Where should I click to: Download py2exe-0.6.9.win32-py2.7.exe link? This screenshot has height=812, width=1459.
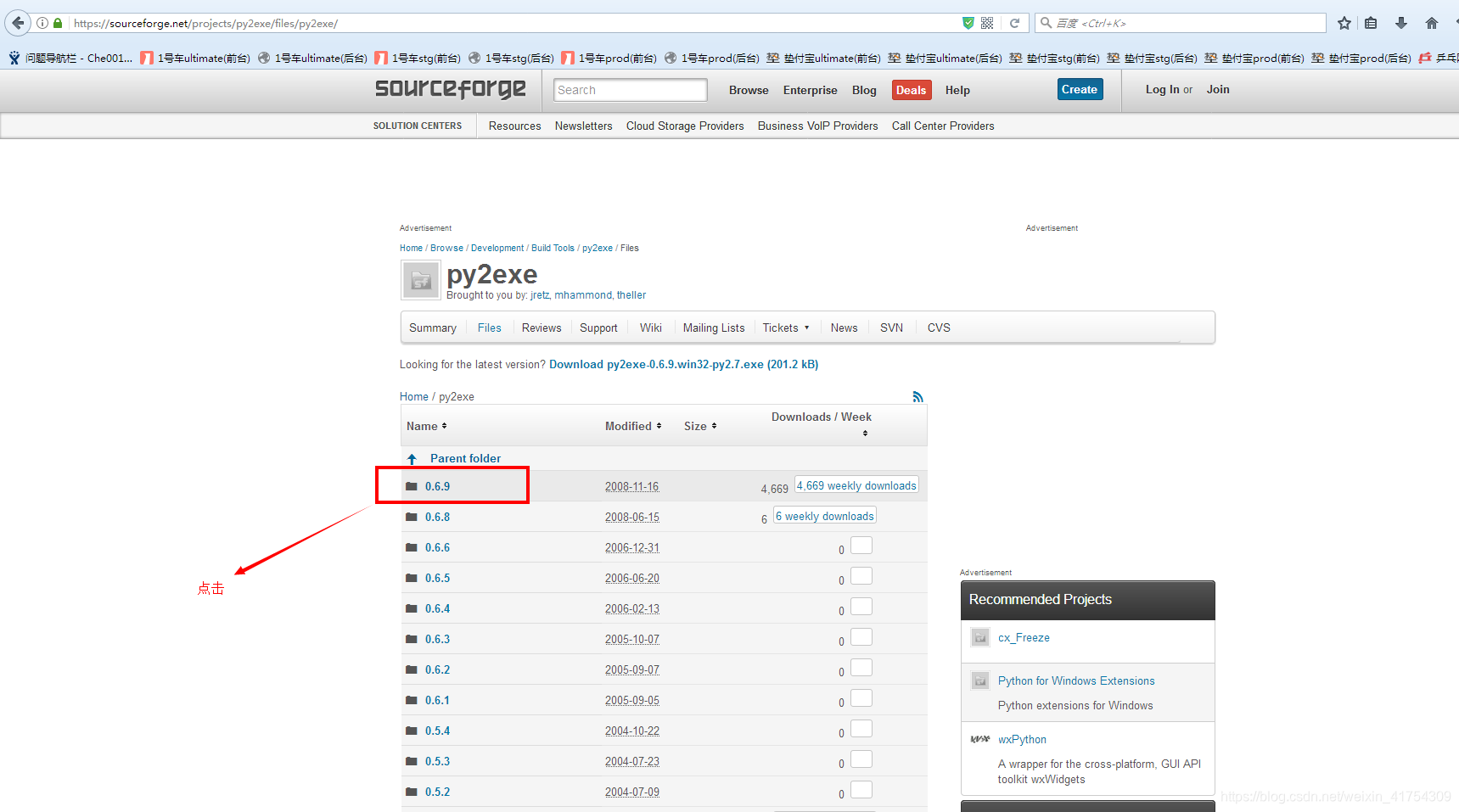tap(683, 364)
